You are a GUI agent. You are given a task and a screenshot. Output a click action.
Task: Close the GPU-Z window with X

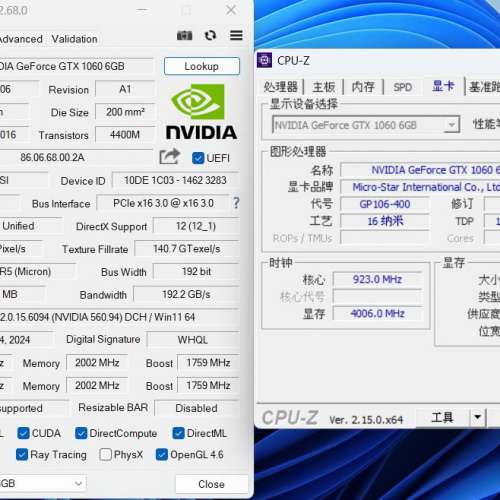click(231, 10)
